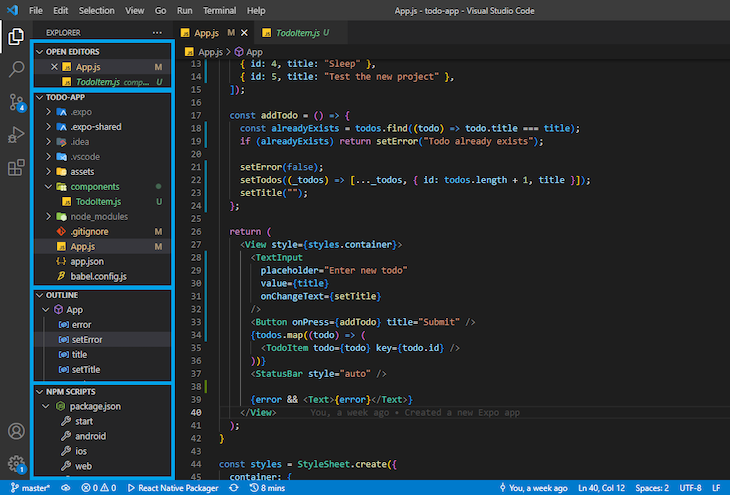Open the Go menu
The image size is (730, 495).
click(160, 10)
